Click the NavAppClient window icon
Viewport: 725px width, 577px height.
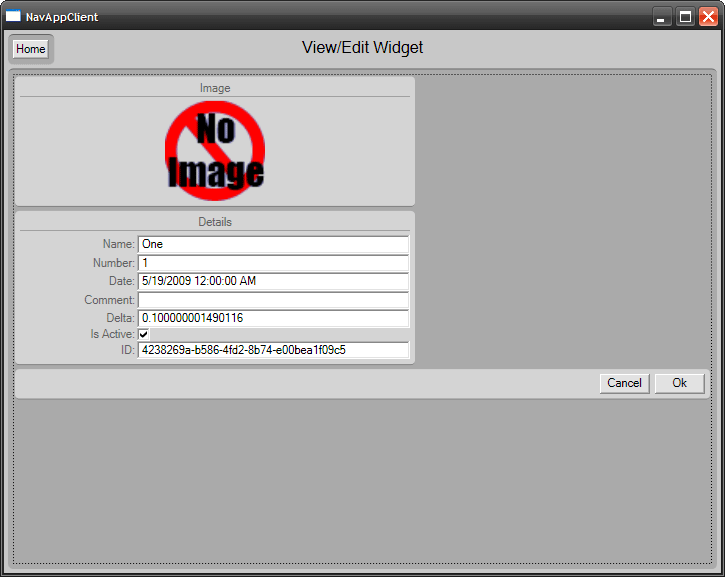click(13, 16)
